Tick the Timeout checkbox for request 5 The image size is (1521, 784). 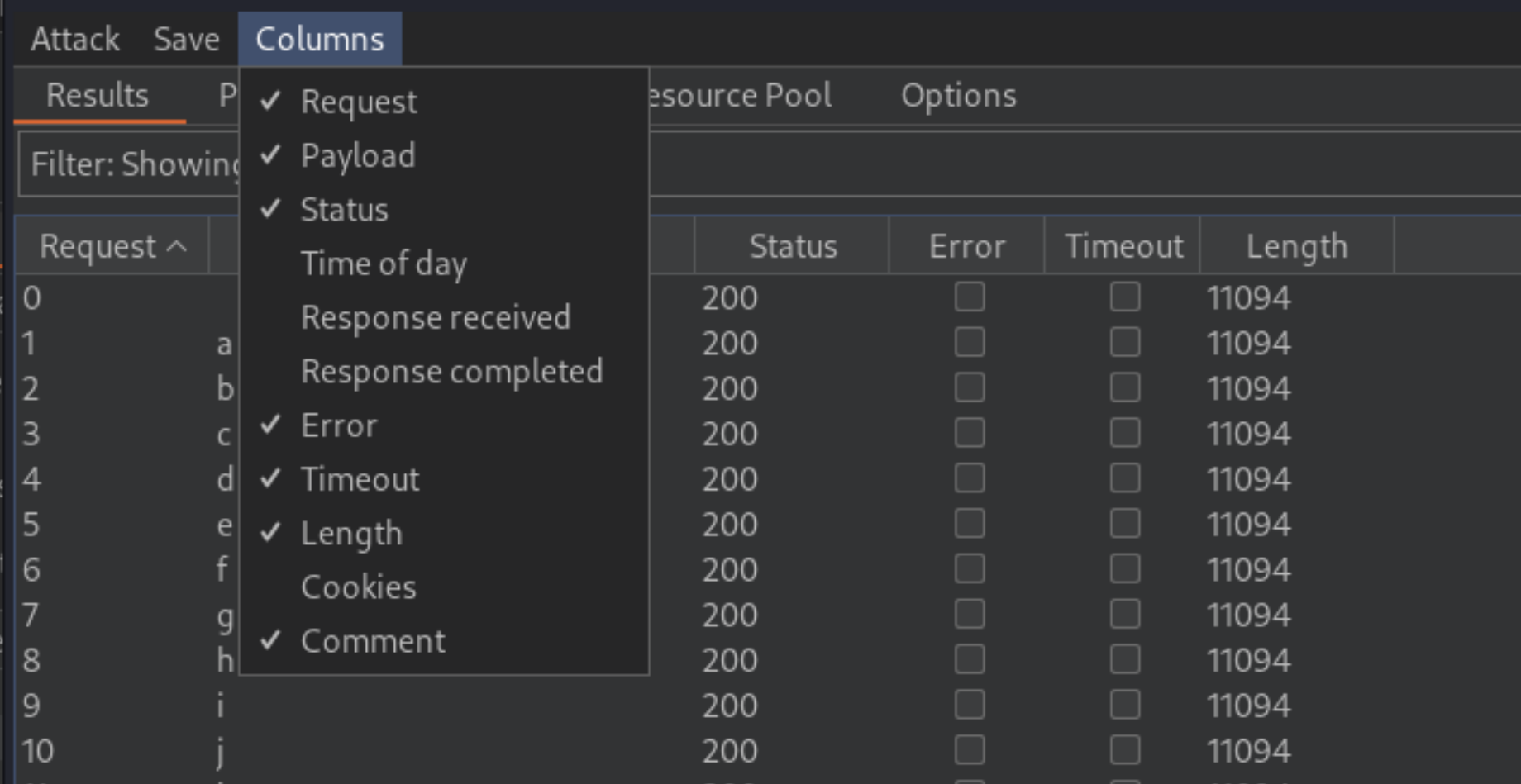click(1124, 524)
